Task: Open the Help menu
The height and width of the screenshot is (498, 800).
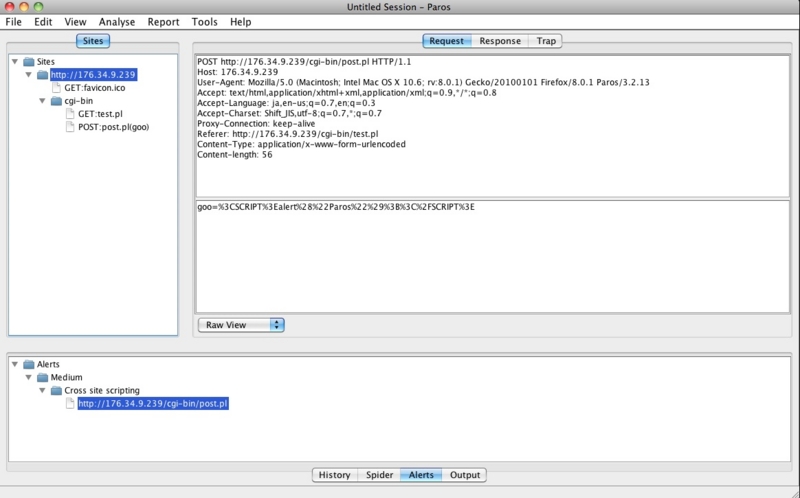Action: pos(240,22)
